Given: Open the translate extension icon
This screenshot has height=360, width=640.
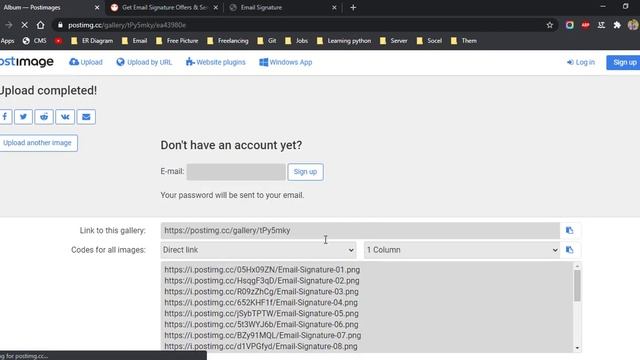Looking at the screenshot, I should [x=601, y=25].
